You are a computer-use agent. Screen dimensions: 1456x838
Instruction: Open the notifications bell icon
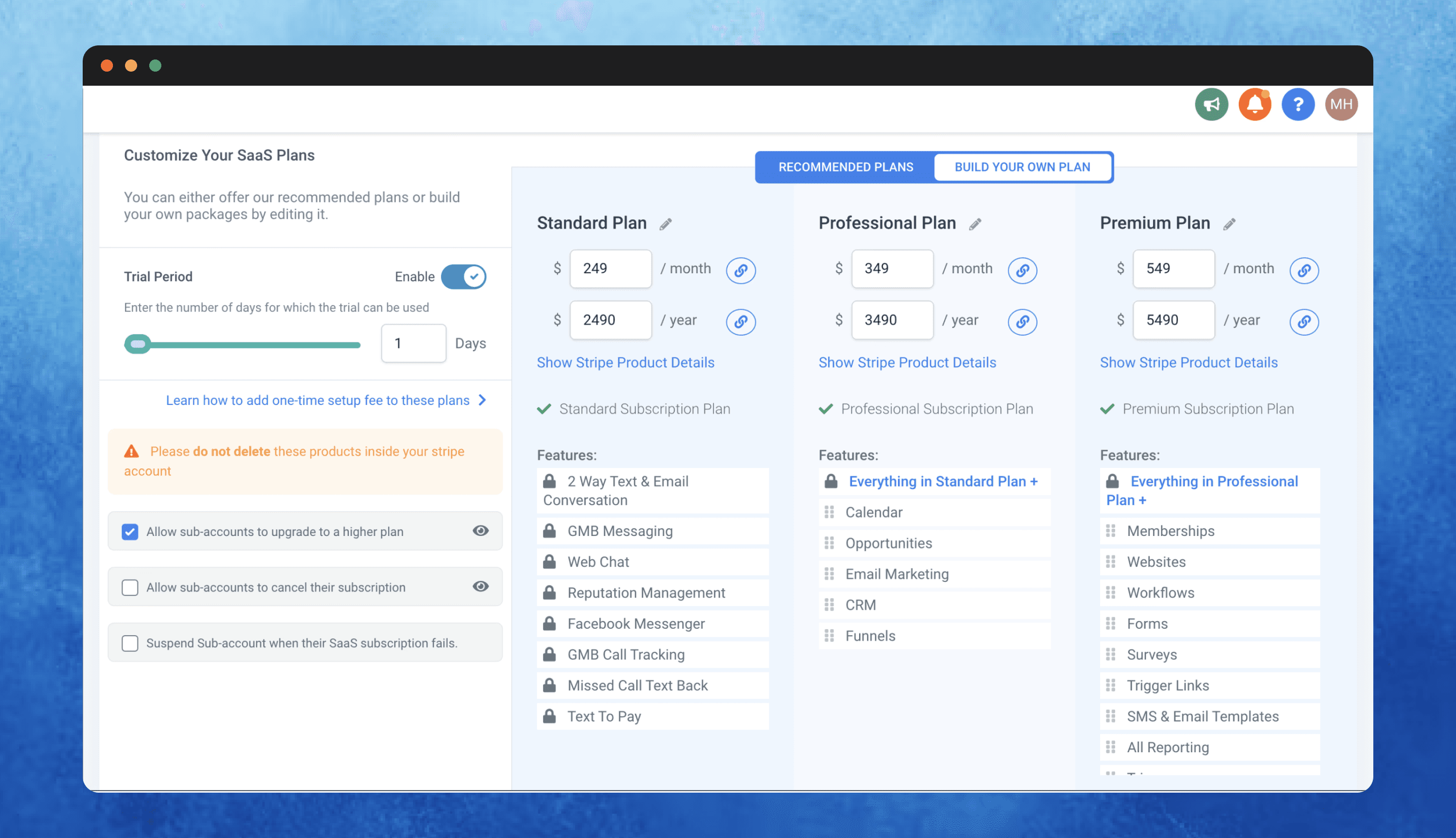pyautogui.click(x=1254, y=104)
